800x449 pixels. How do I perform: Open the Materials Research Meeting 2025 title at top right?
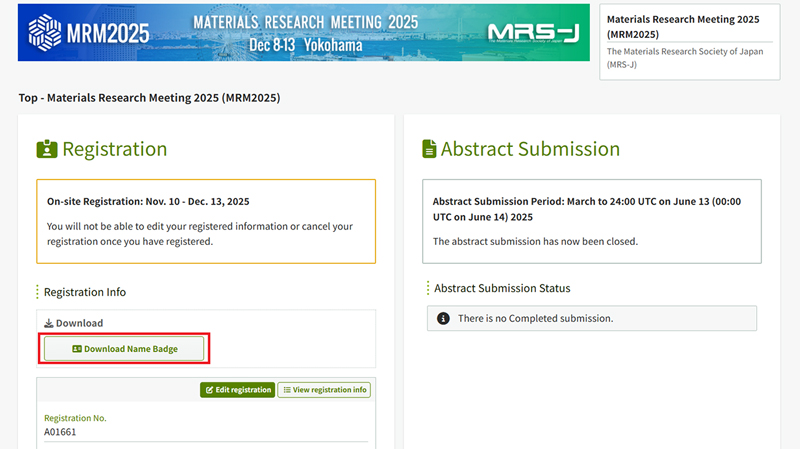[682, 27]
